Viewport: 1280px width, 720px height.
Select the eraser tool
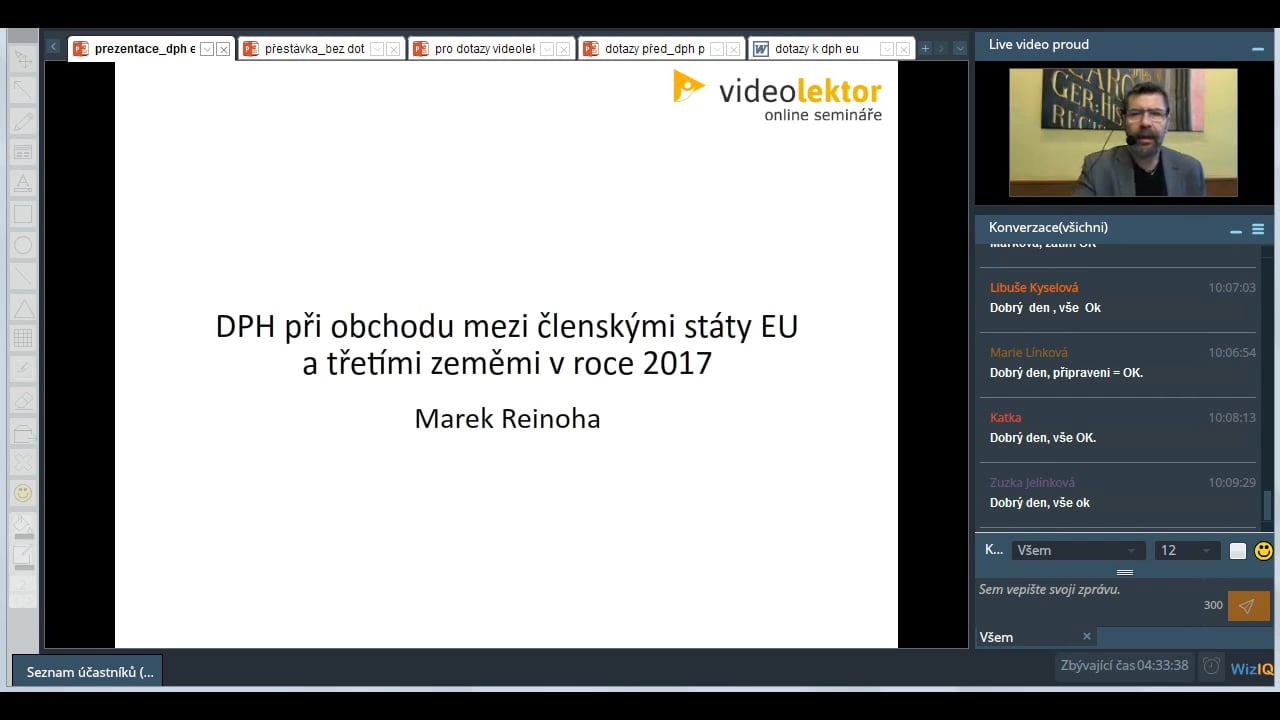tap(22, 400)
